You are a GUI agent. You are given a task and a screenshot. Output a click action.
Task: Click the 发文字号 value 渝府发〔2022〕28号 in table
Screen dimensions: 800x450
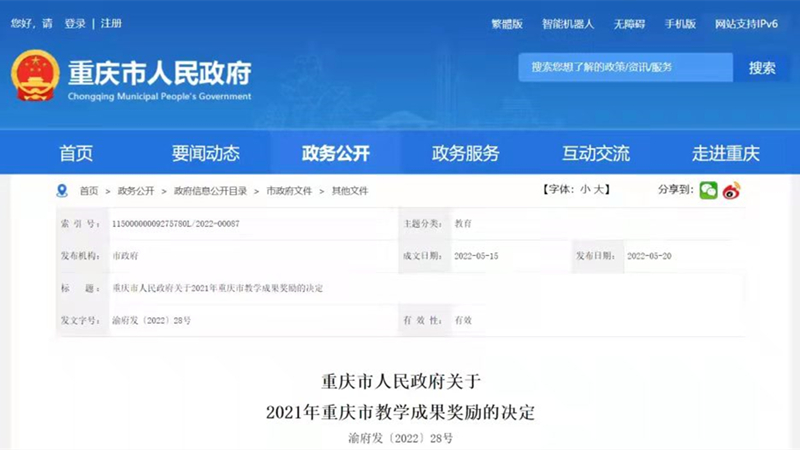(x=152, y=320)
